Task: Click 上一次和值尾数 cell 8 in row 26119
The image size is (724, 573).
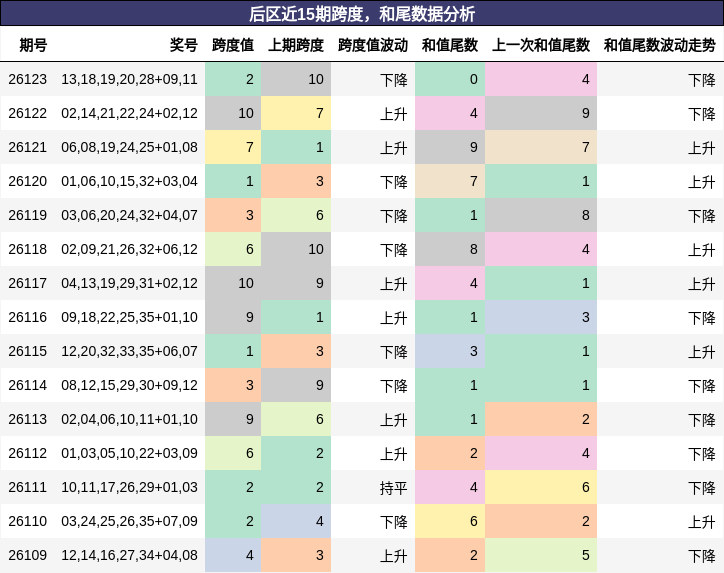Action: (541, 215)
